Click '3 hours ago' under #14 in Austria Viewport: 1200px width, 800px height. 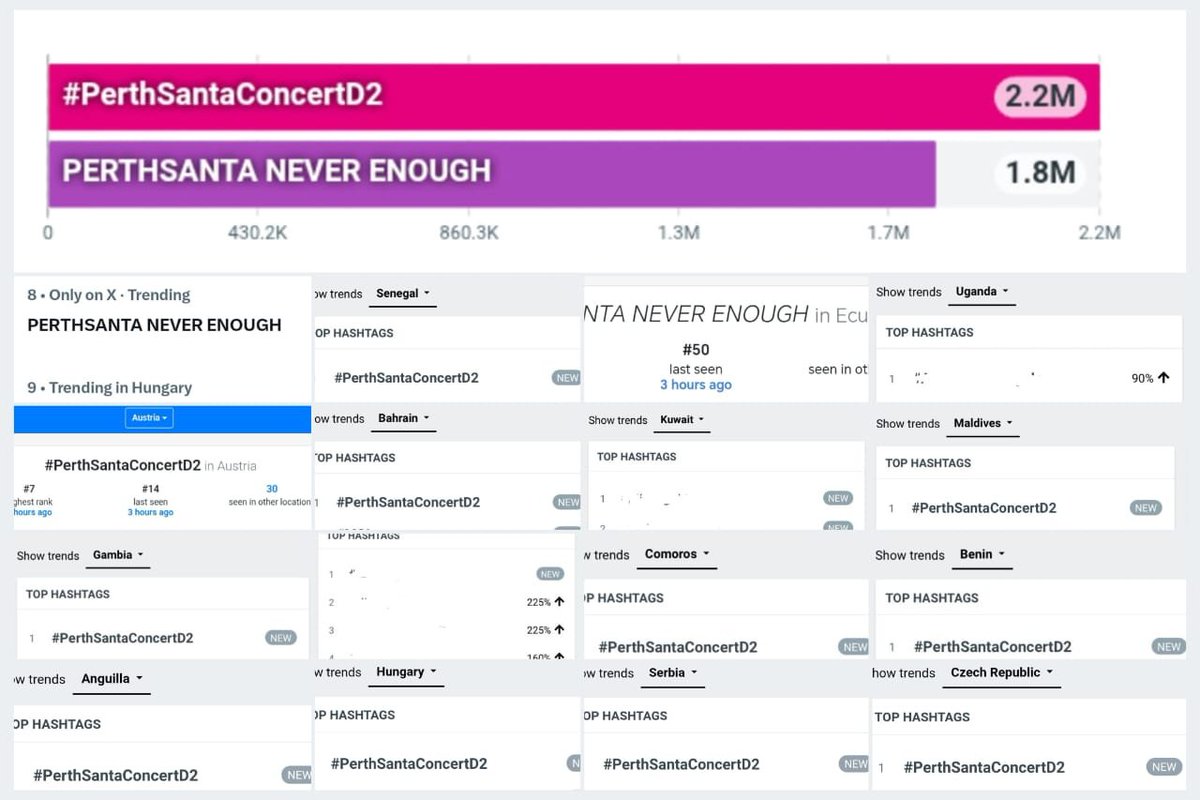[150, 513]
